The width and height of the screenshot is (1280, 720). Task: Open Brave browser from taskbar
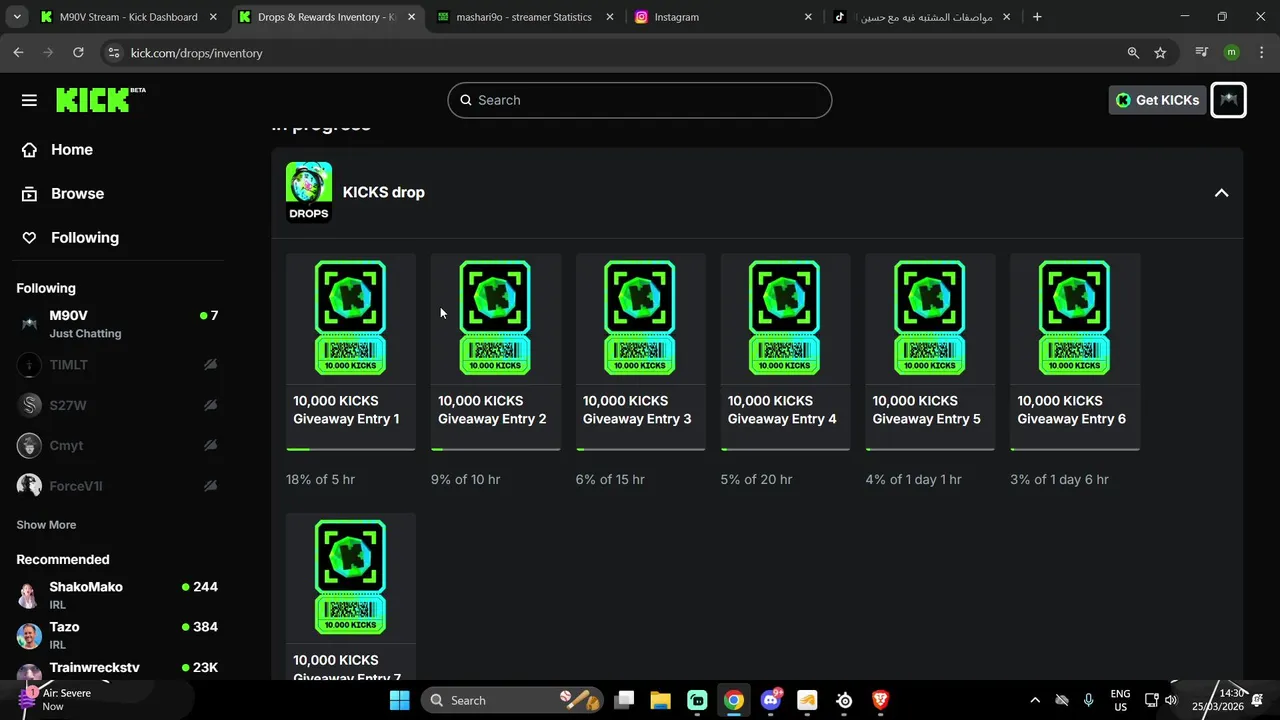coord(881,700)
